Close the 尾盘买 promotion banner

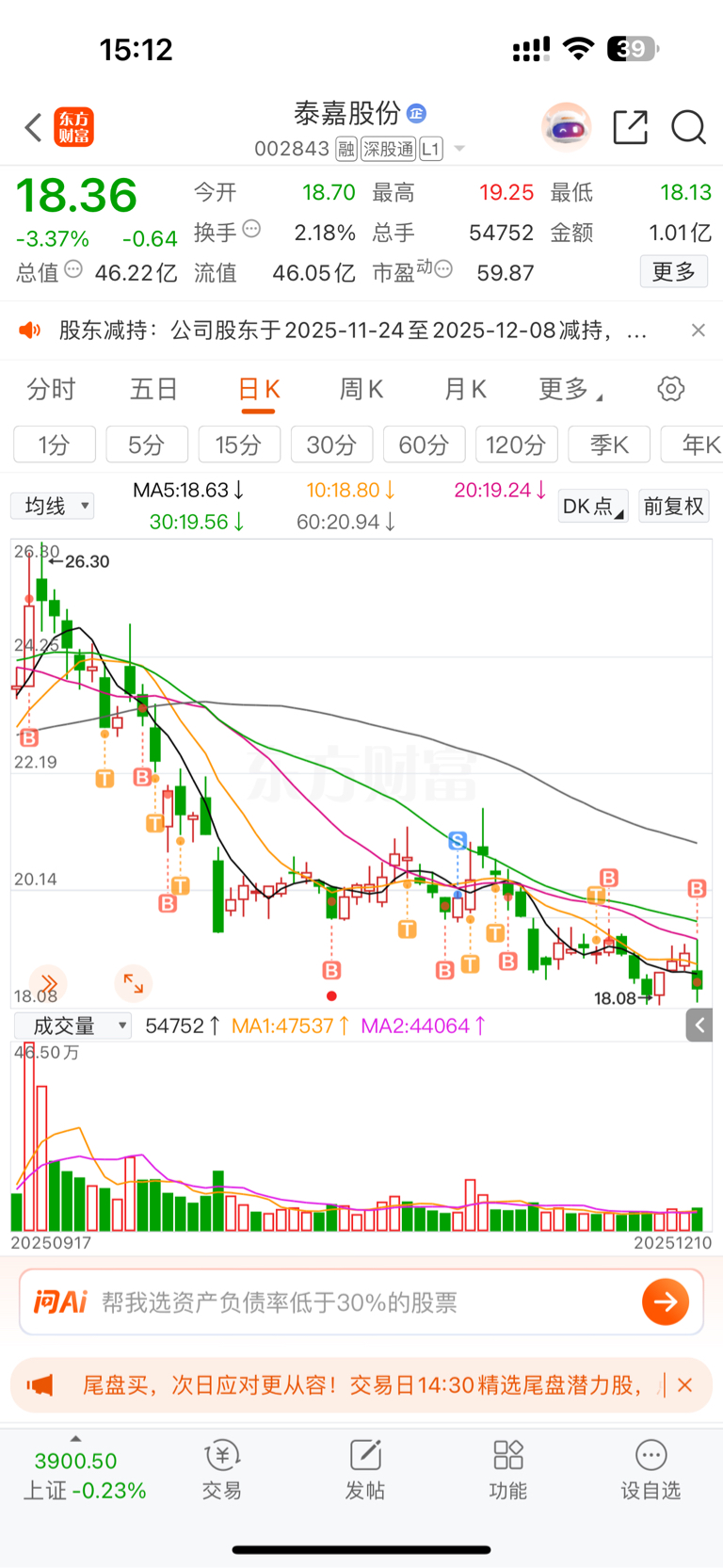pyautogui.click(x=685, y=1385)
